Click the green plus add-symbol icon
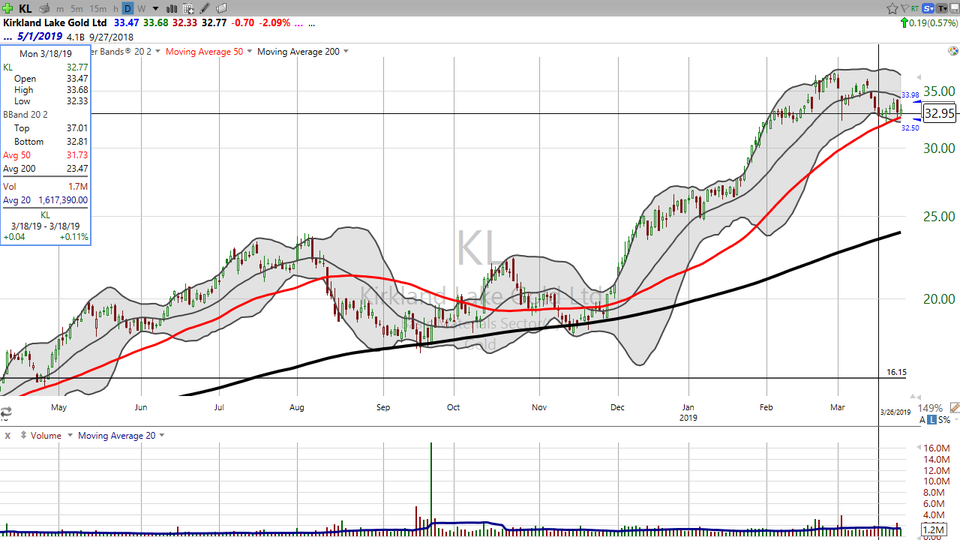Viewport: 960px width, 540px height. pyautogui.click(x=7, y=8)
